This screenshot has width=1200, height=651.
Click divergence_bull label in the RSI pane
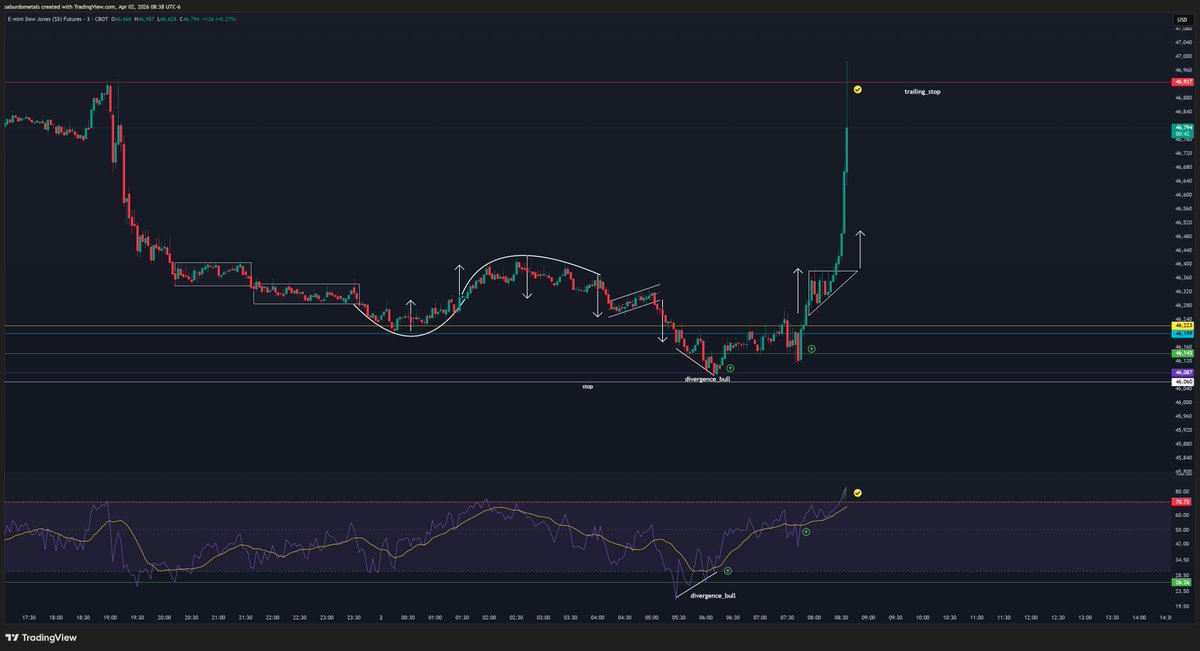(714, 594)
